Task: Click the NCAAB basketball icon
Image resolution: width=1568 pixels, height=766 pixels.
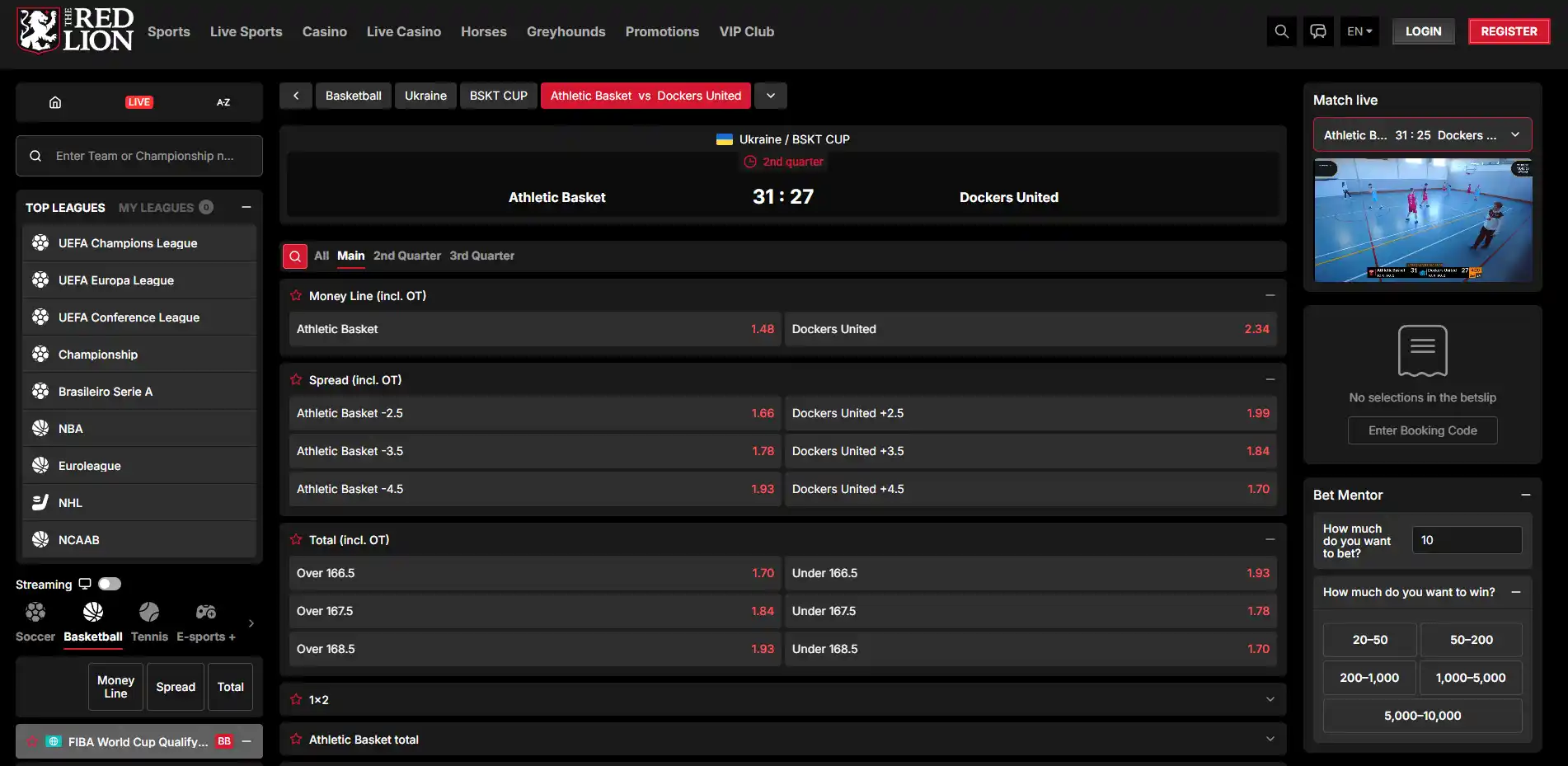Action: (40, 539)
